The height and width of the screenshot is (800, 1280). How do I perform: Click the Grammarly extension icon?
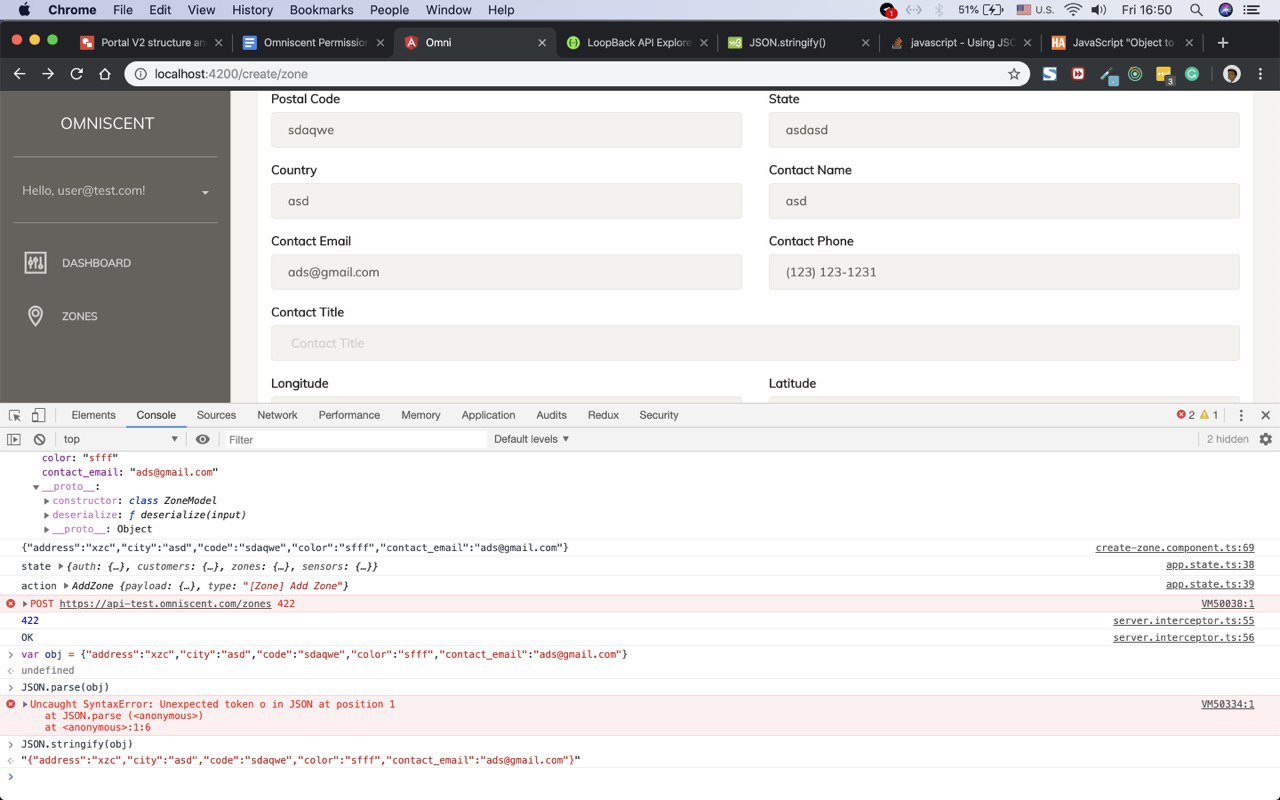point(1192,74)
